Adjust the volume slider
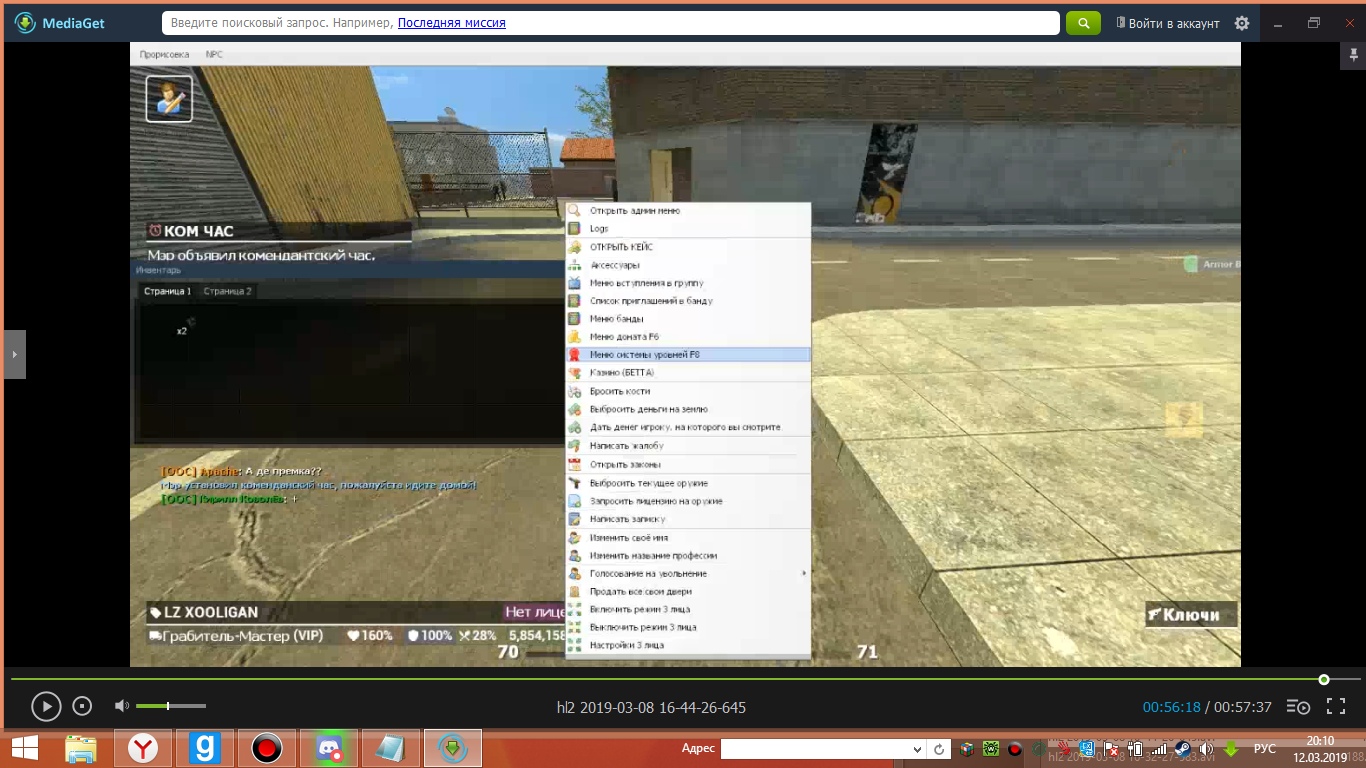Screen dimensions: 1366x768 (168, 707)
